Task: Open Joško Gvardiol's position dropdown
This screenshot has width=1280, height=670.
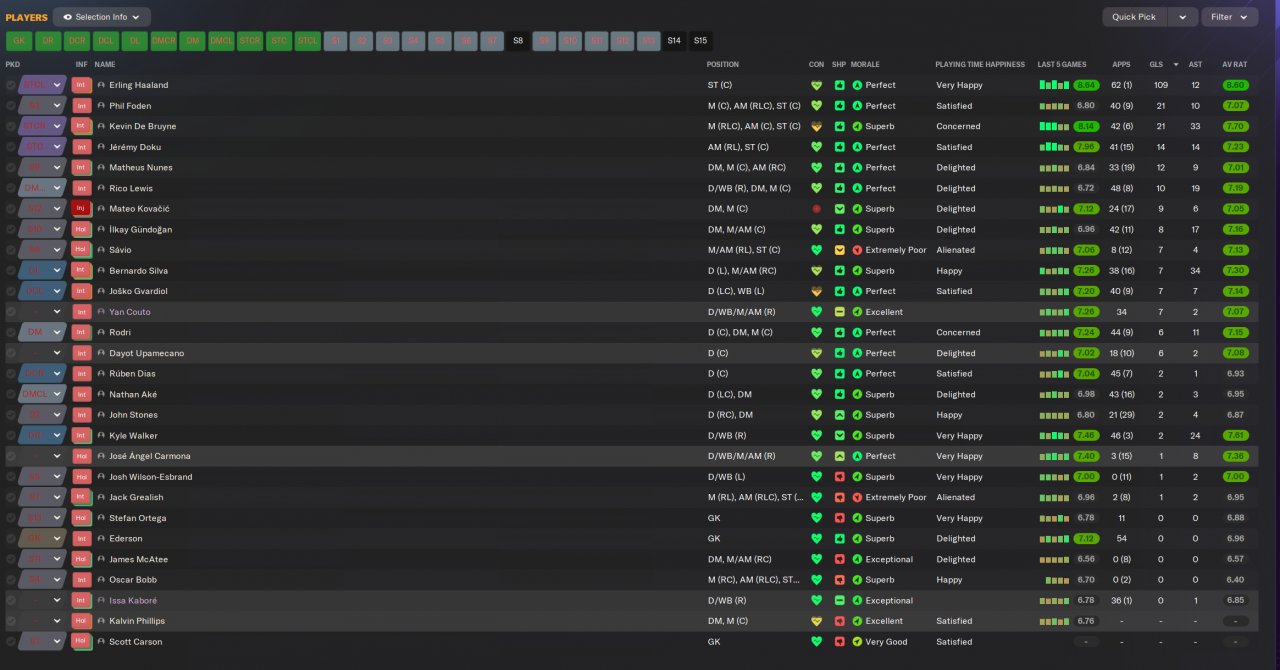Action: (x=43, y=291)
